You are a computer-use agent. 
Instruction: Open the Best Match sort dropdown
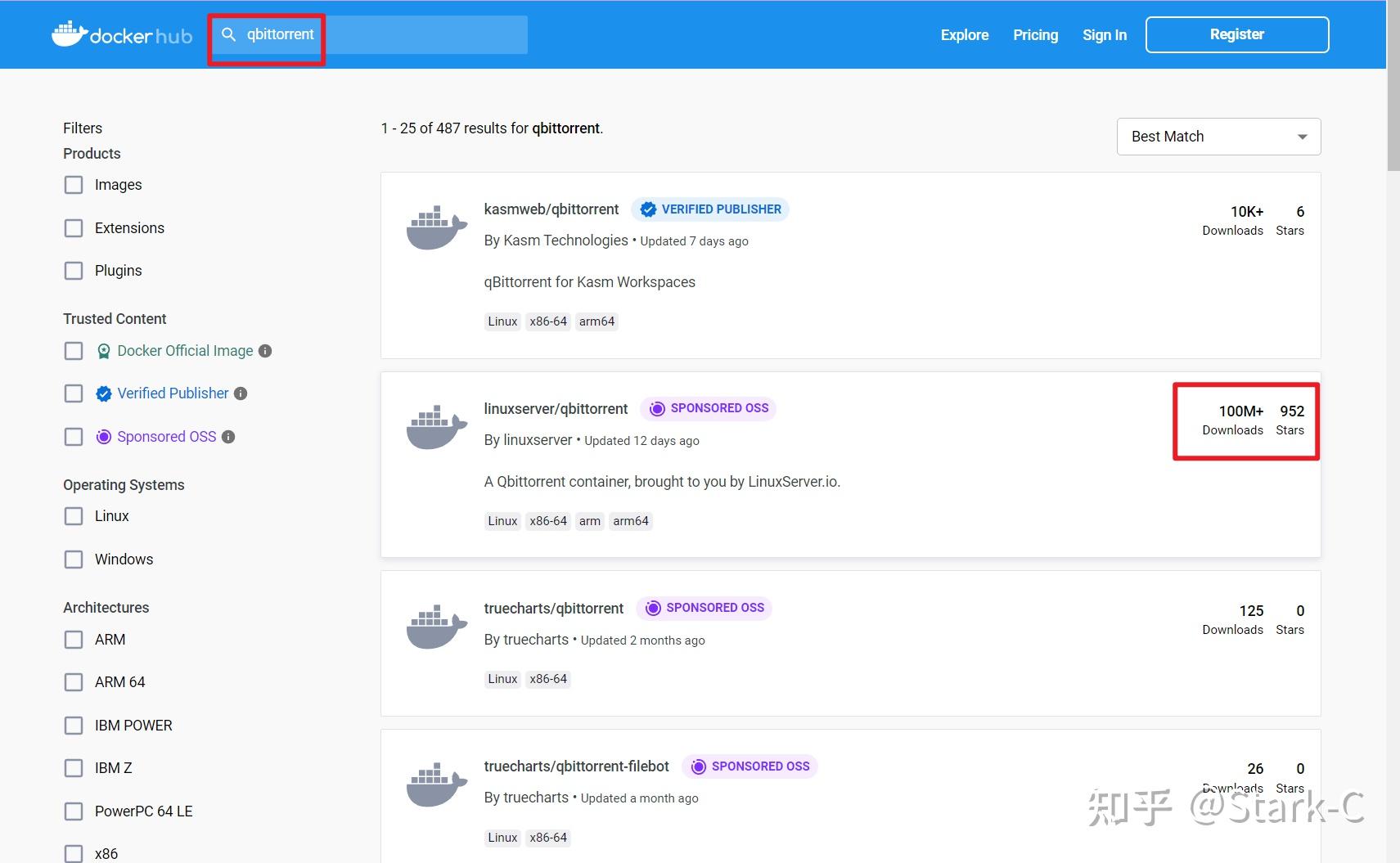1218,136
